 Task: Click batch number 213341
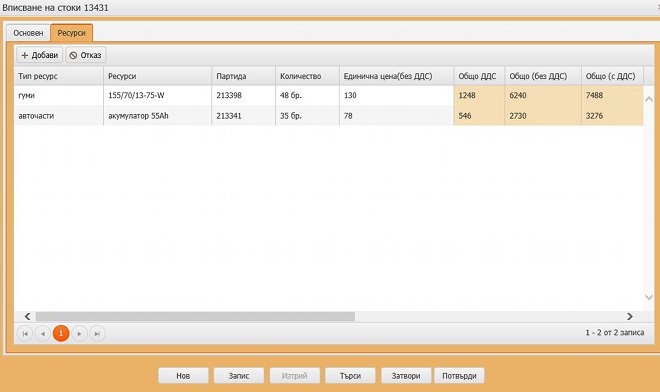pyautogui.click(x=244, y=116)
